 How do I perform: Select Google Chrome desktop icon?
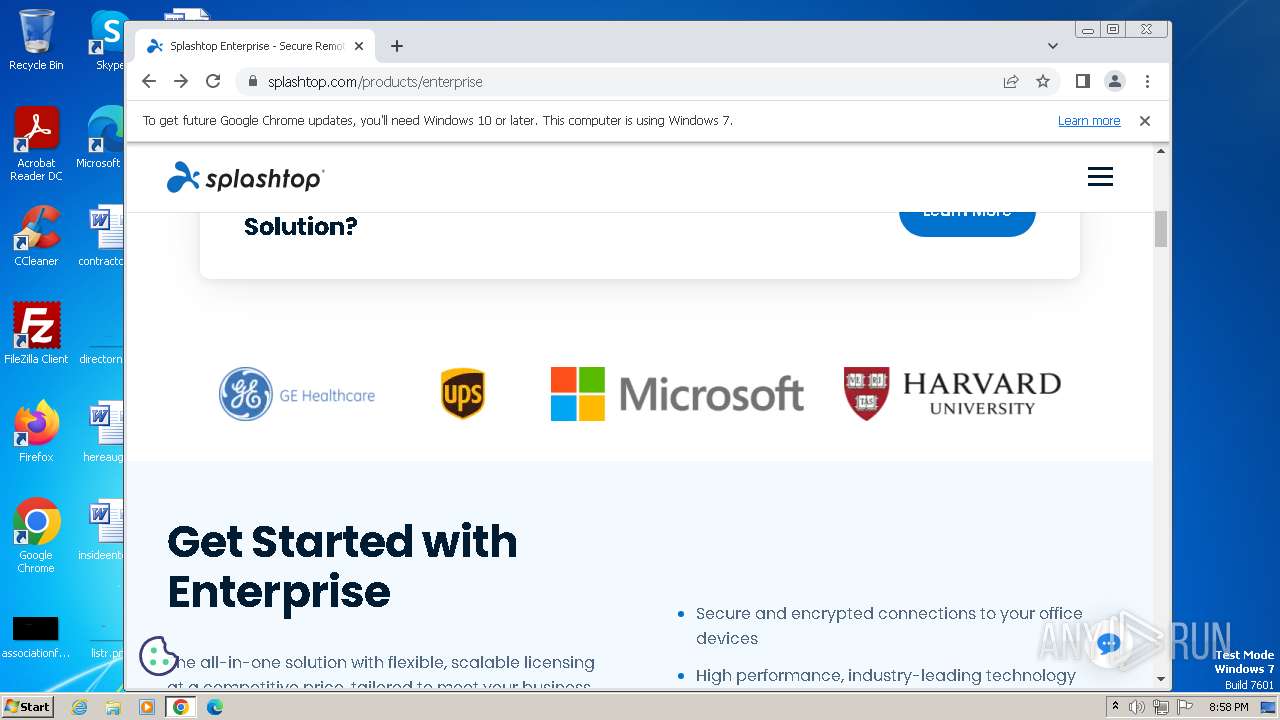pos(36,536)
